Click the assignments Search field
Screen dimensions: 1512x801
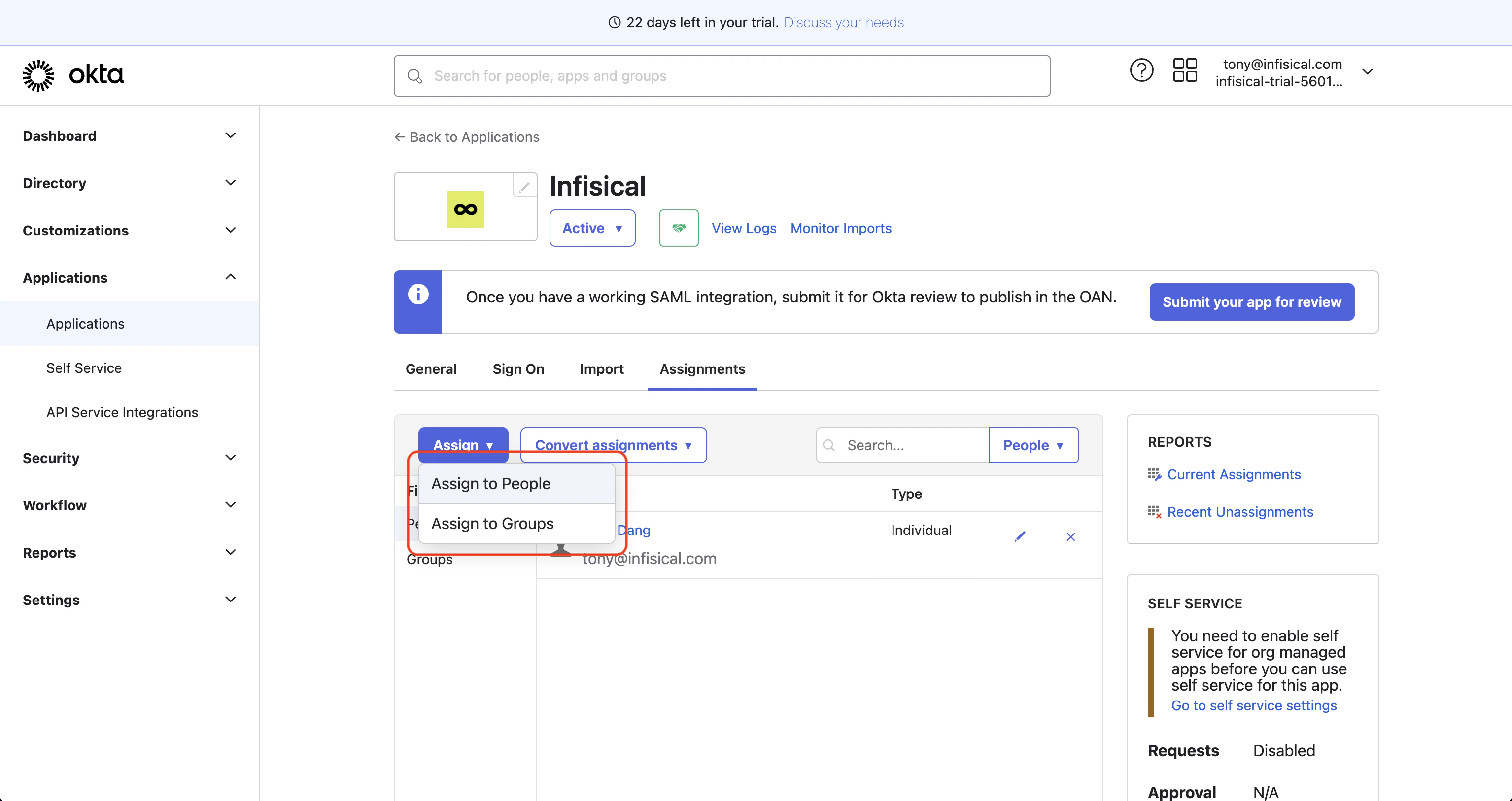tap(902, 445)
